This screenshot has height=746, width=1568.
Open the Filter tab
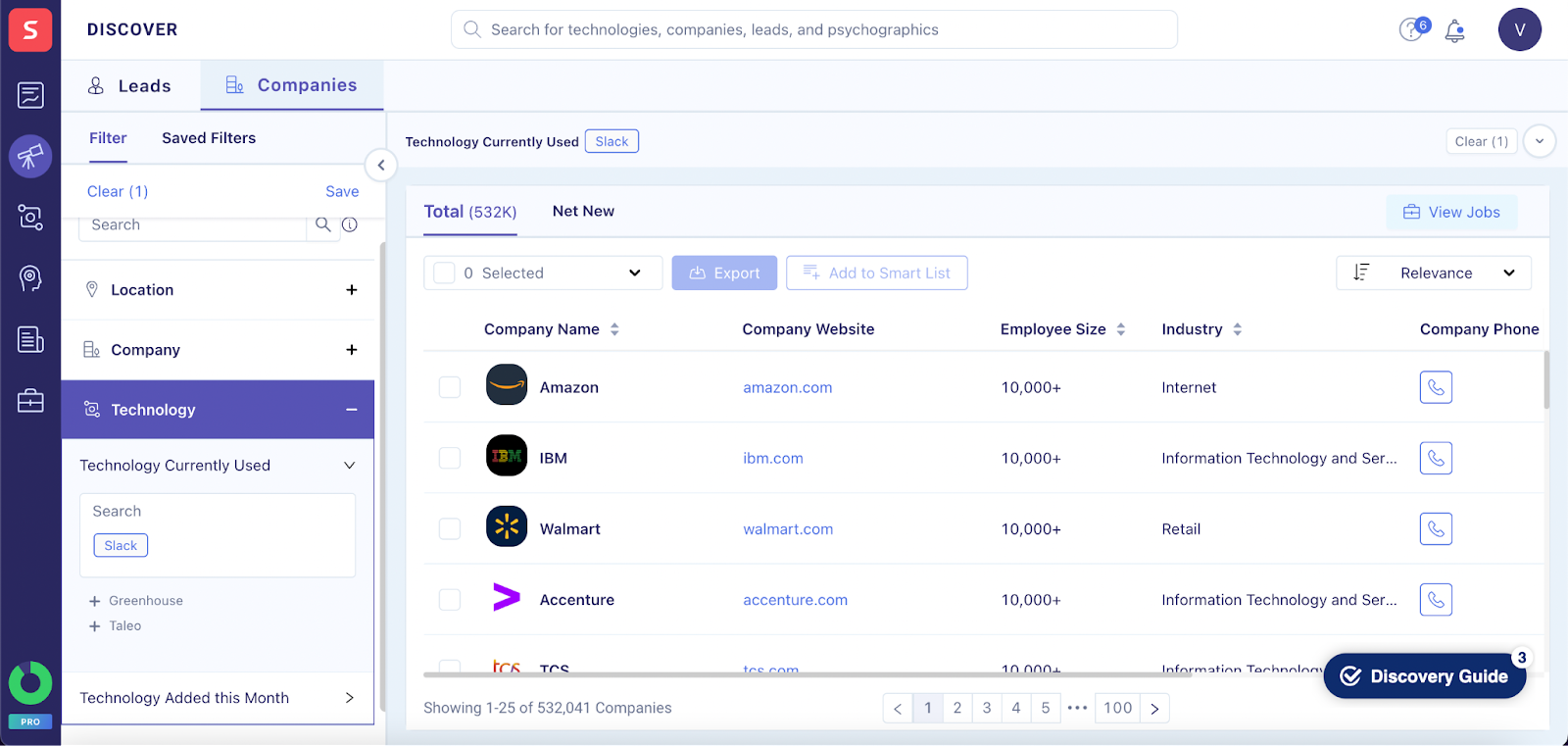coord(108,138)
